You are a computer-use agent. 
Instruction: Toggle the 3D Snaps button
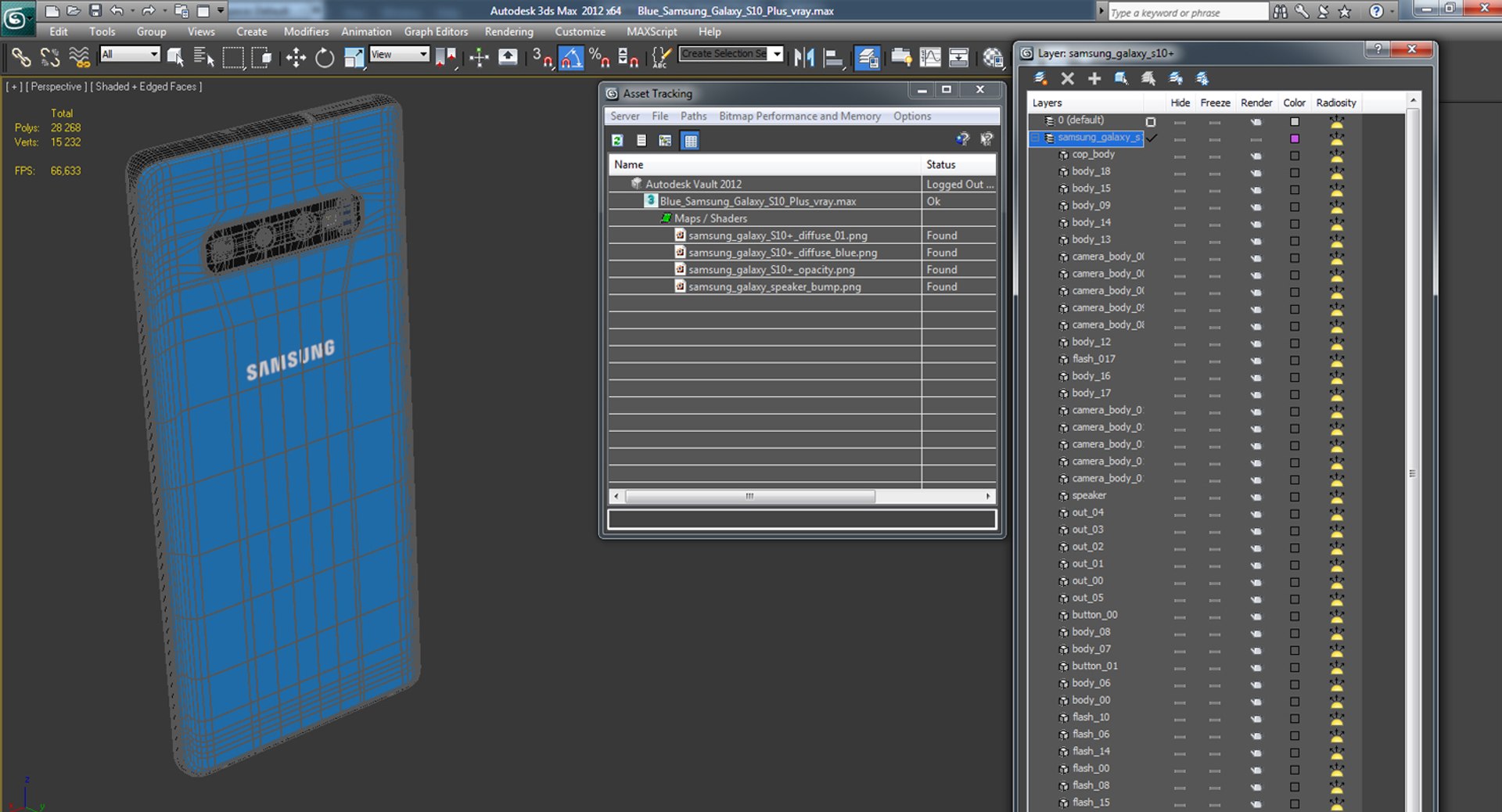pyautogui.click(x=542, y=57)
